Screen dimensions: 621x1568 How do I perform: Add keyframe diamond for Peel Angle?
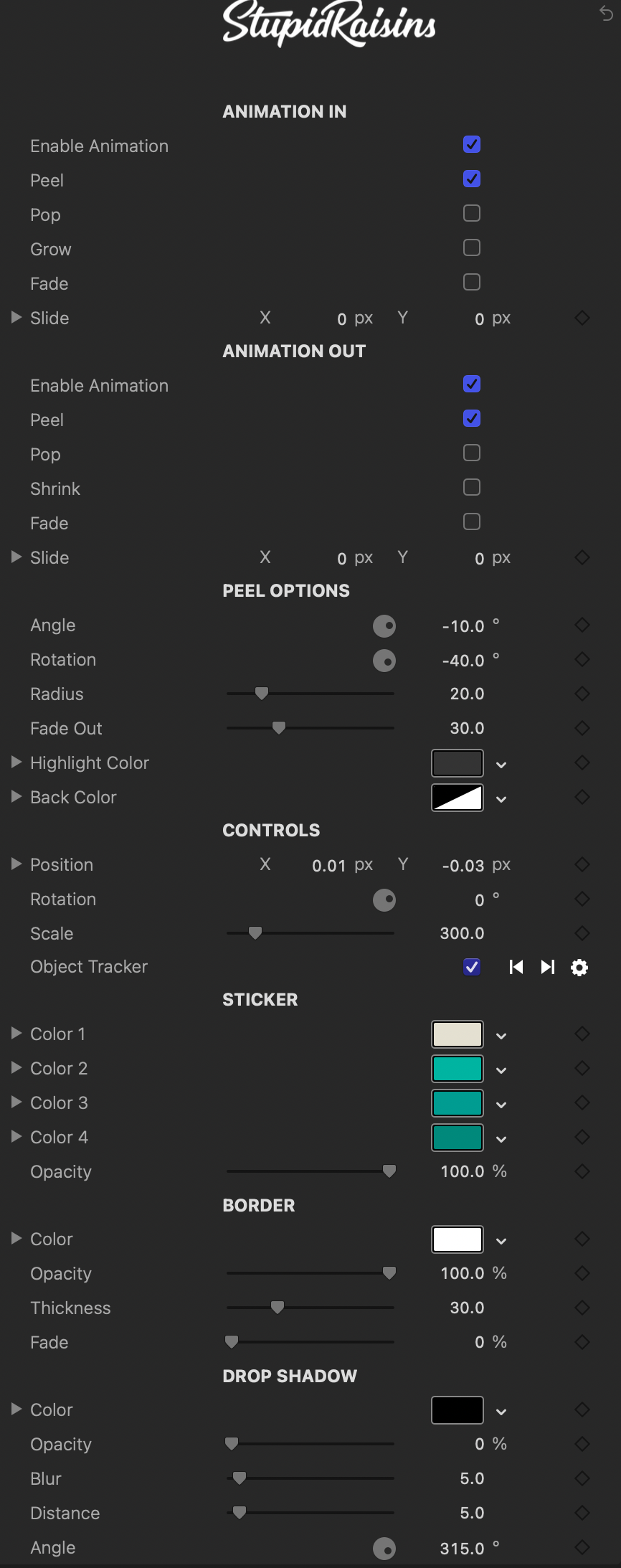click(x=582, y=625)
